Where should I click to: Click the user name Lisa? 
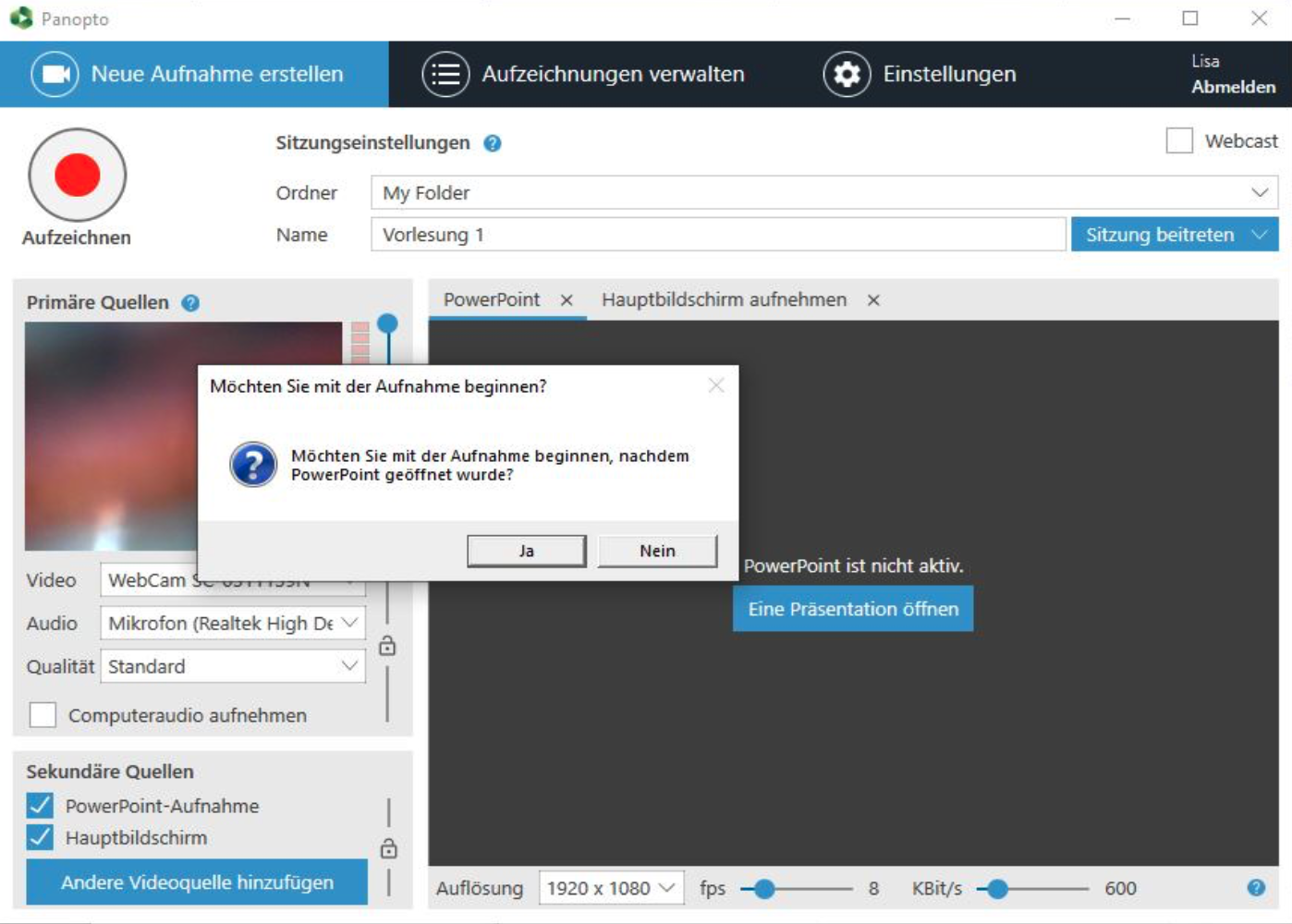click(x=1205, y=61)
